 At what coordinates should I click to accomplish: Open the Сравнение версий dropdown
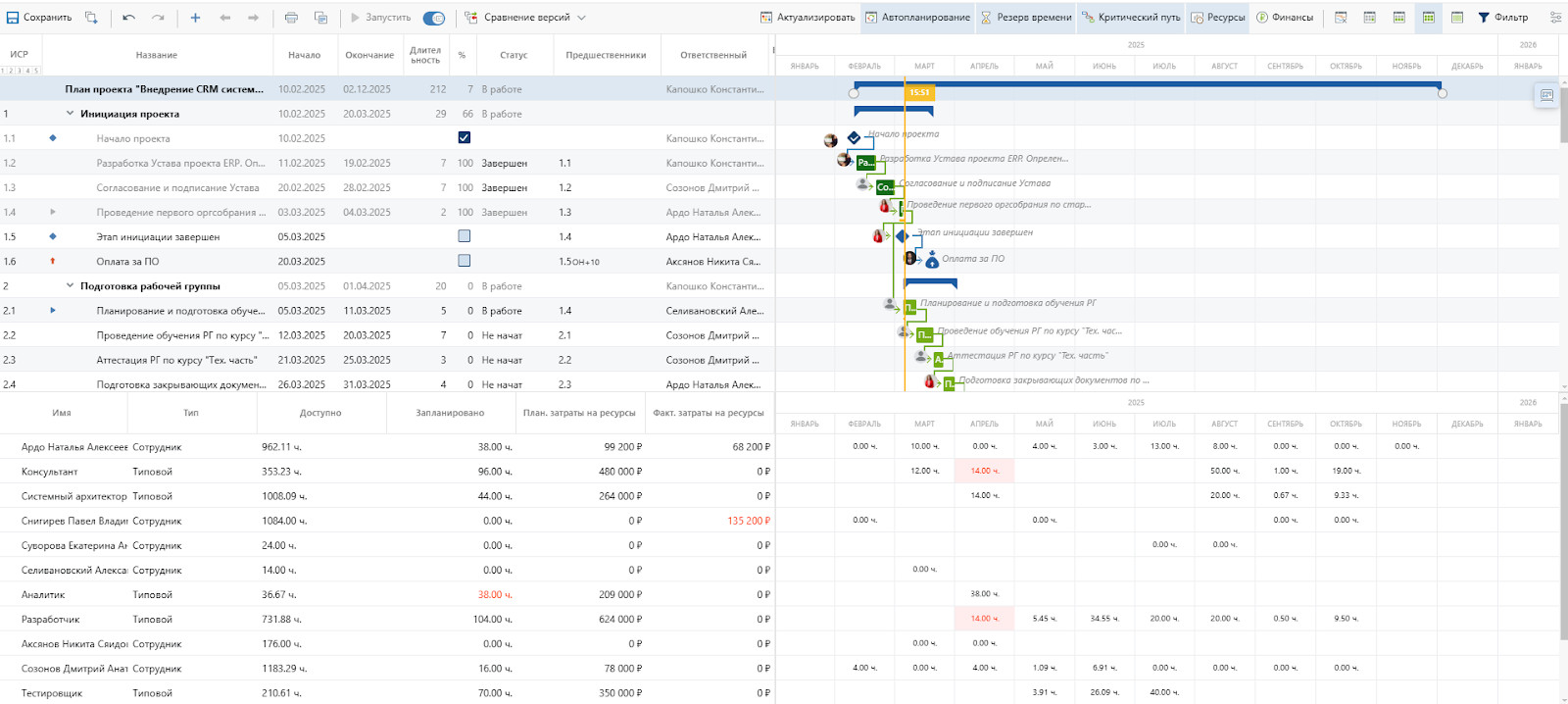point(525,18)
